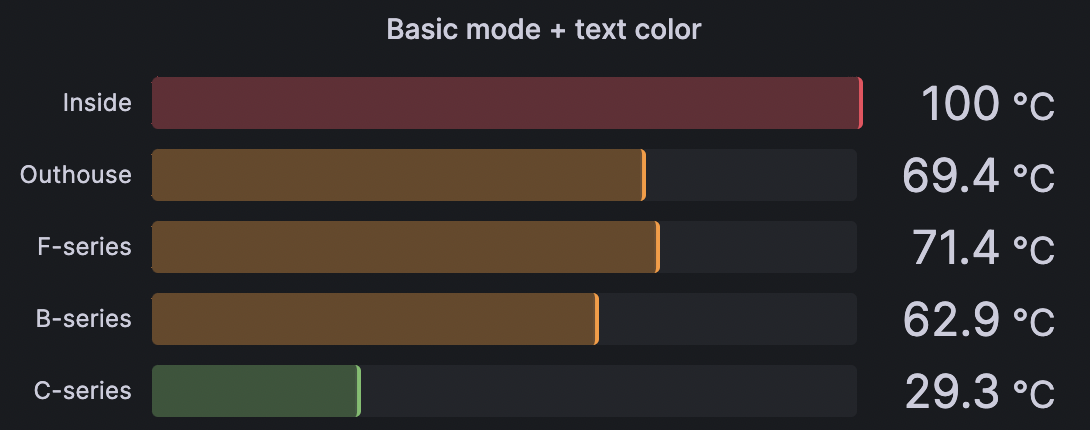Click the filled orange B-series bar
Image resolution: width=1090 pixels, height=430 pixels.
point(374,319)
